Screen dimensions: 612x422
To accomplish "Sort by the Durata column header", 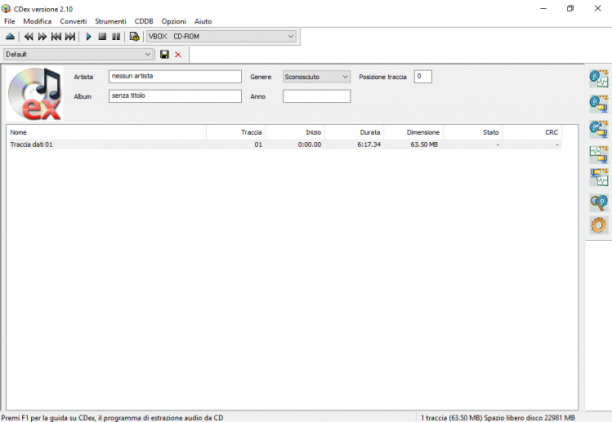I will point(354,133).
